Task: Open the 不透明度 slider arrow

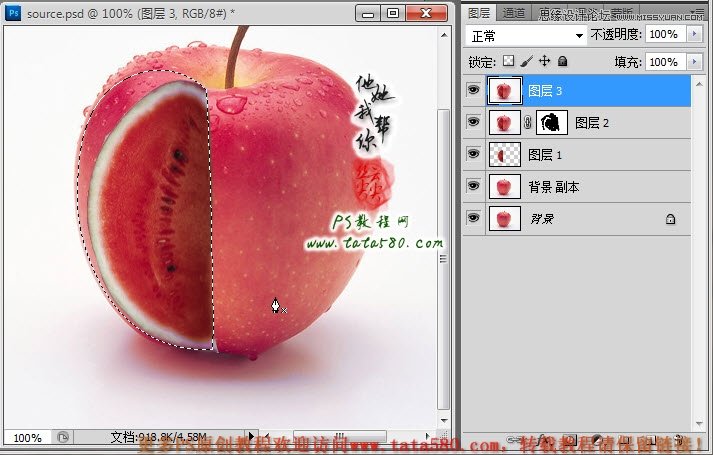Action: click(694, 34)
